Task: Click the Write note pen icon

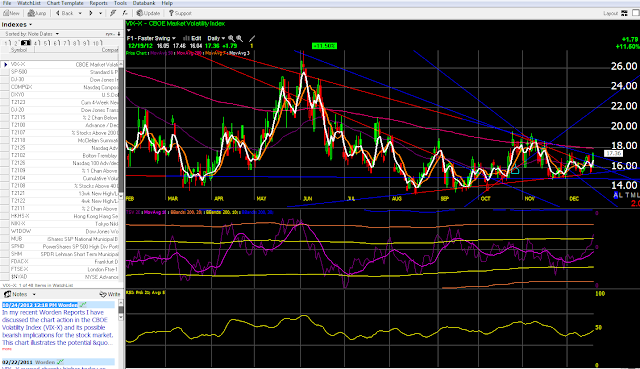Action: tap(110, 294)
